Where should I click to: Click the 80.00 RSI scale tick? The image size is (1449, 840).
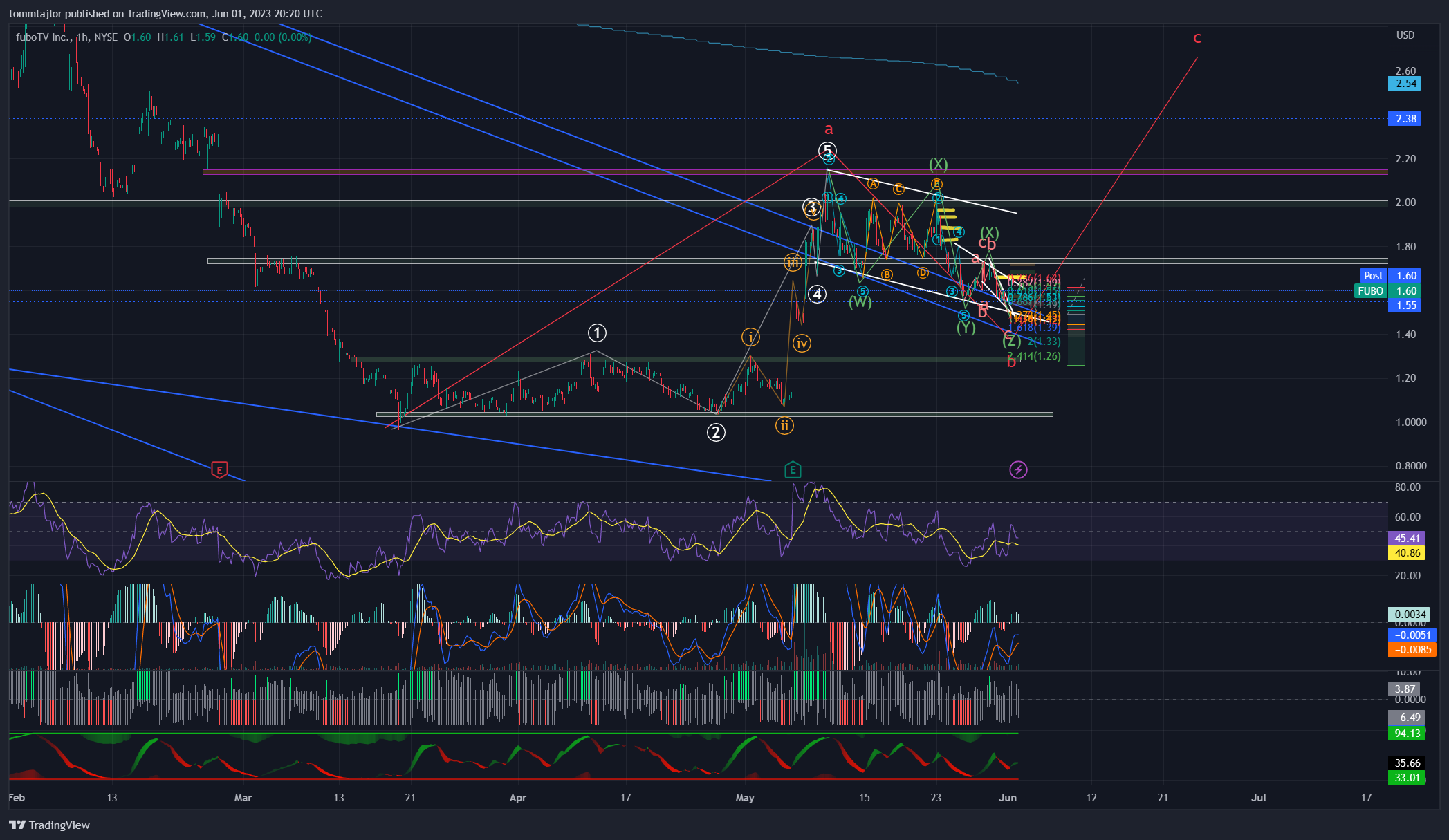click(x=1408, y=487)
